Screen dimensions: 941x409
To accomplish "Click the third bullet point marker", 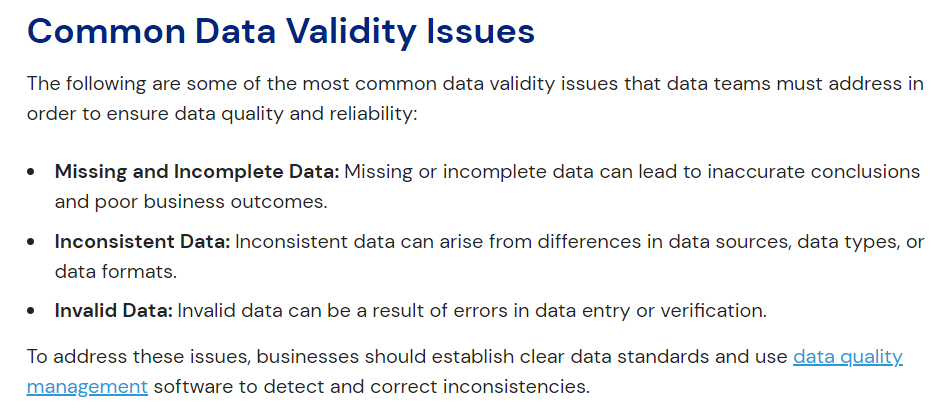I will point(35,310).
